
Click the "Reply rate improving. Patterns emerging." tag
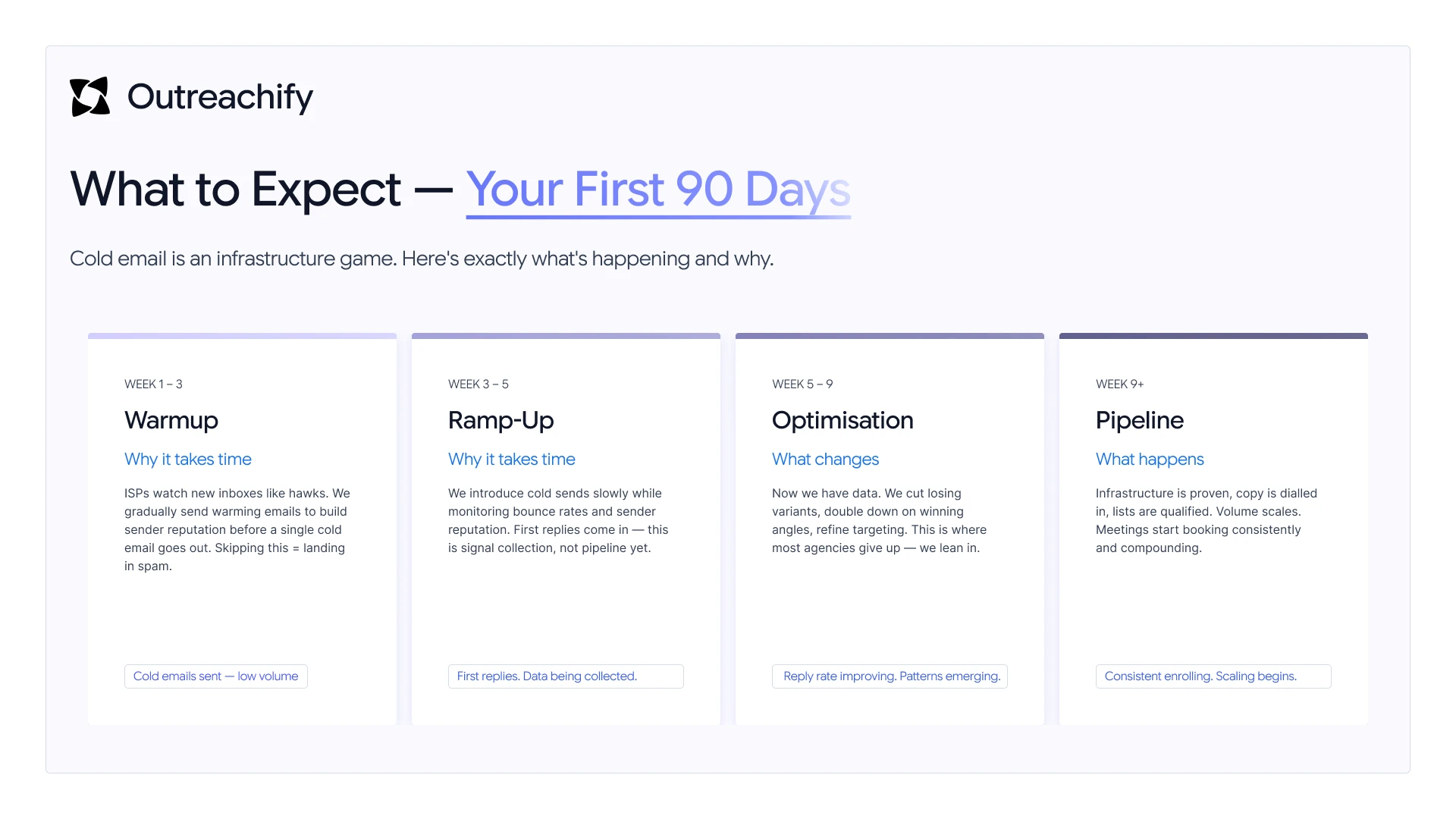tap(890, 676)
